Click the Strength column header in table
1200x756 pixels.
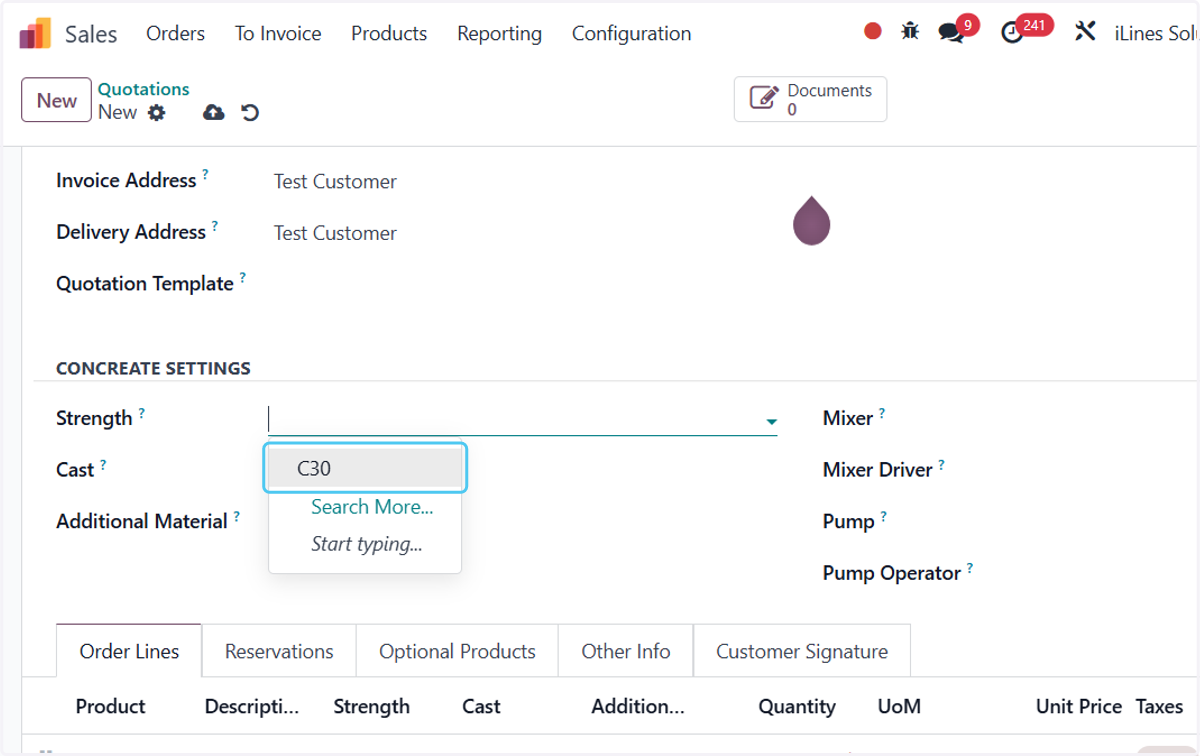371,706
